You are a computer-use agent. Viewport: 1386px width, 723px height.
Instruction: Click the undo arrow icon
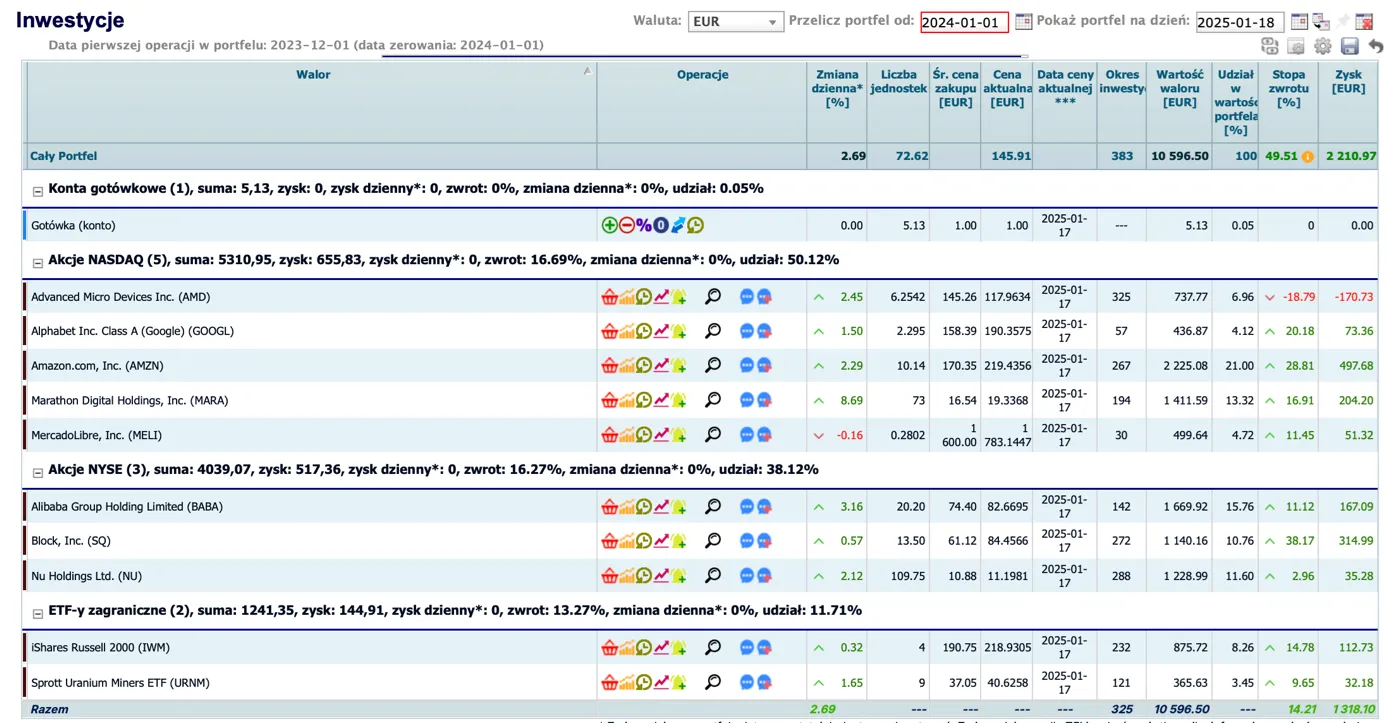1375,46
